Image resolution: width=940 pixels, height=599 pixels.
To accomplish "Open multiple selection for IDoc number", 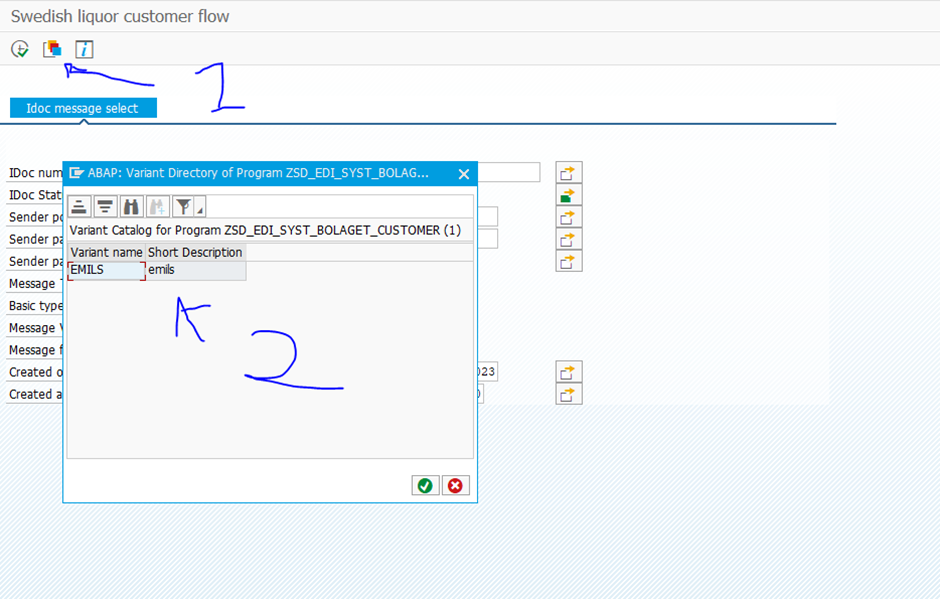I will coord(568,173).
